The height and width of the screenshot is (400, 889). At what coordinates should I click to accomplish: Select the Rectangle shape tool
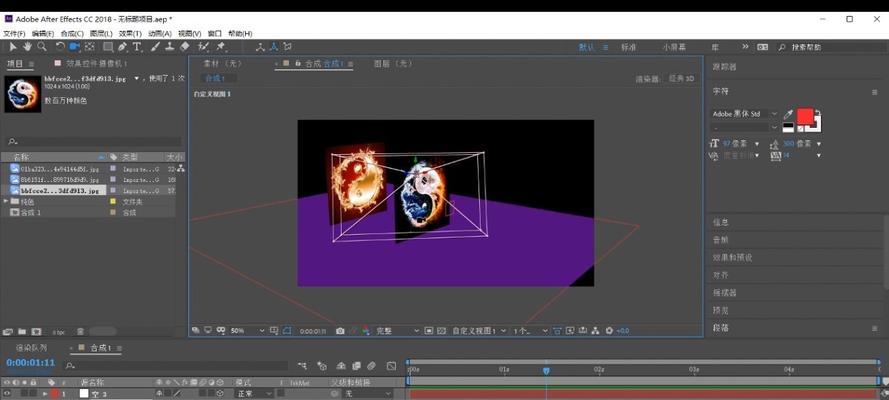pos(108,47)
